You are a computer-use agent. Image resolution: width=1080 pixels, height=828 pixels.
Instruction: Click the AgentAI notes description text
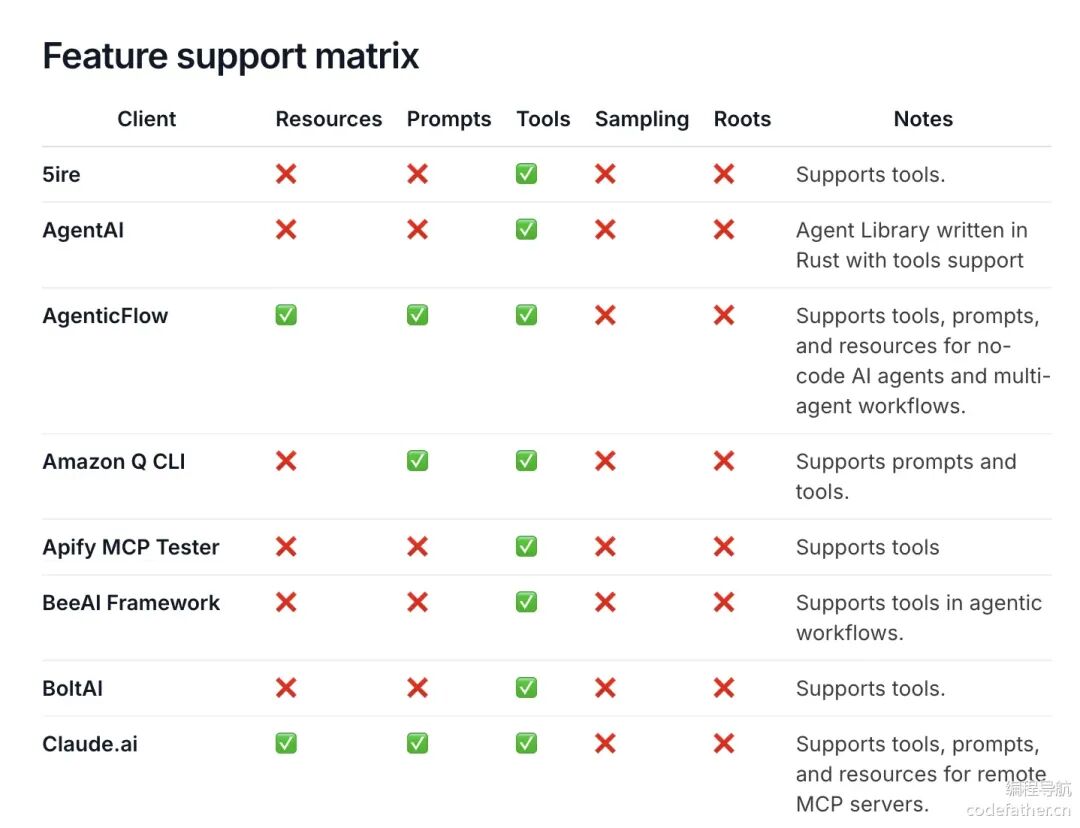point(911,245)
